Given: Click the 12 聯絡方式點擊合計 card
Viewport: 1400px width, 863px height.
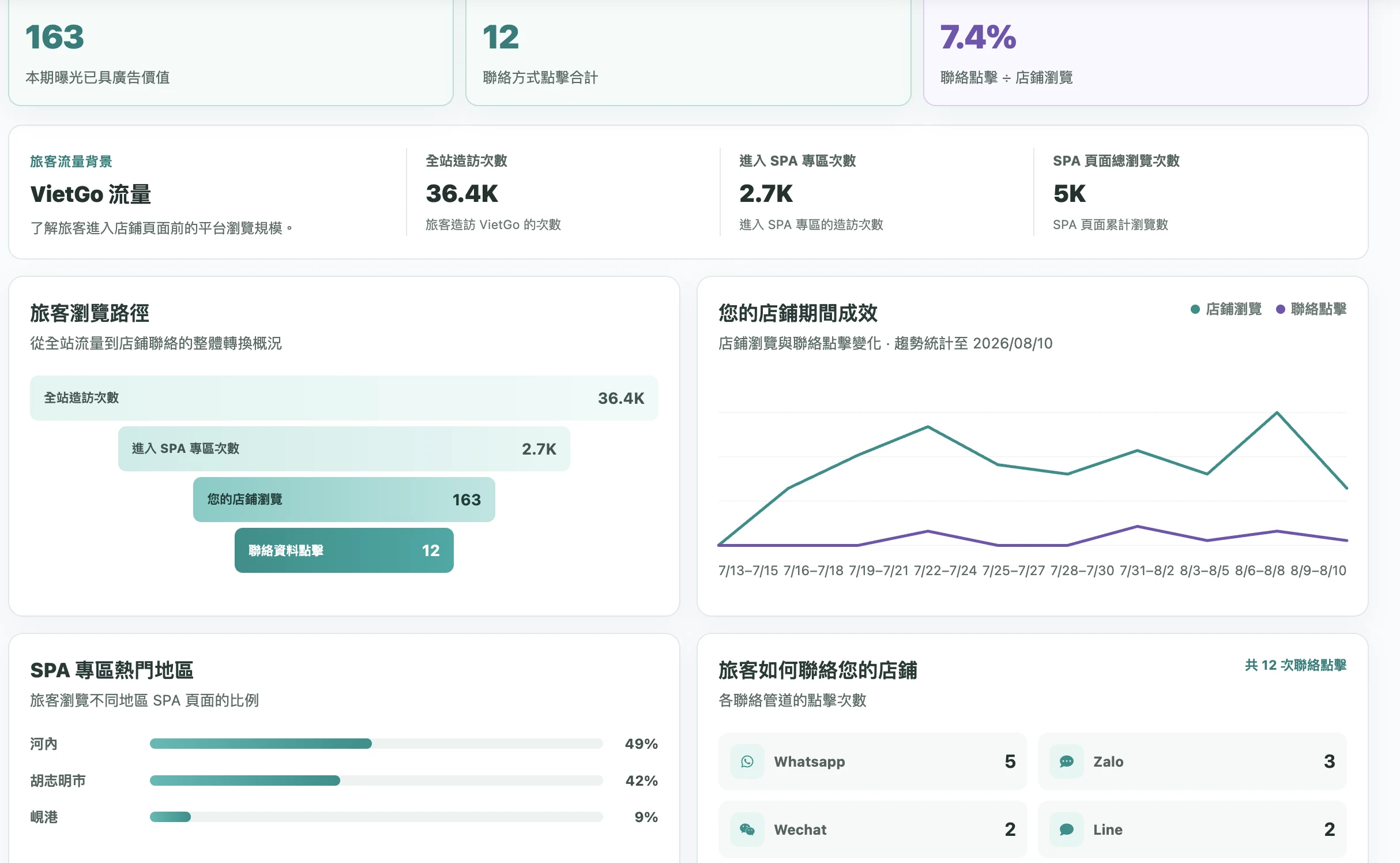Looking at the screenshot, I should 688,52.
